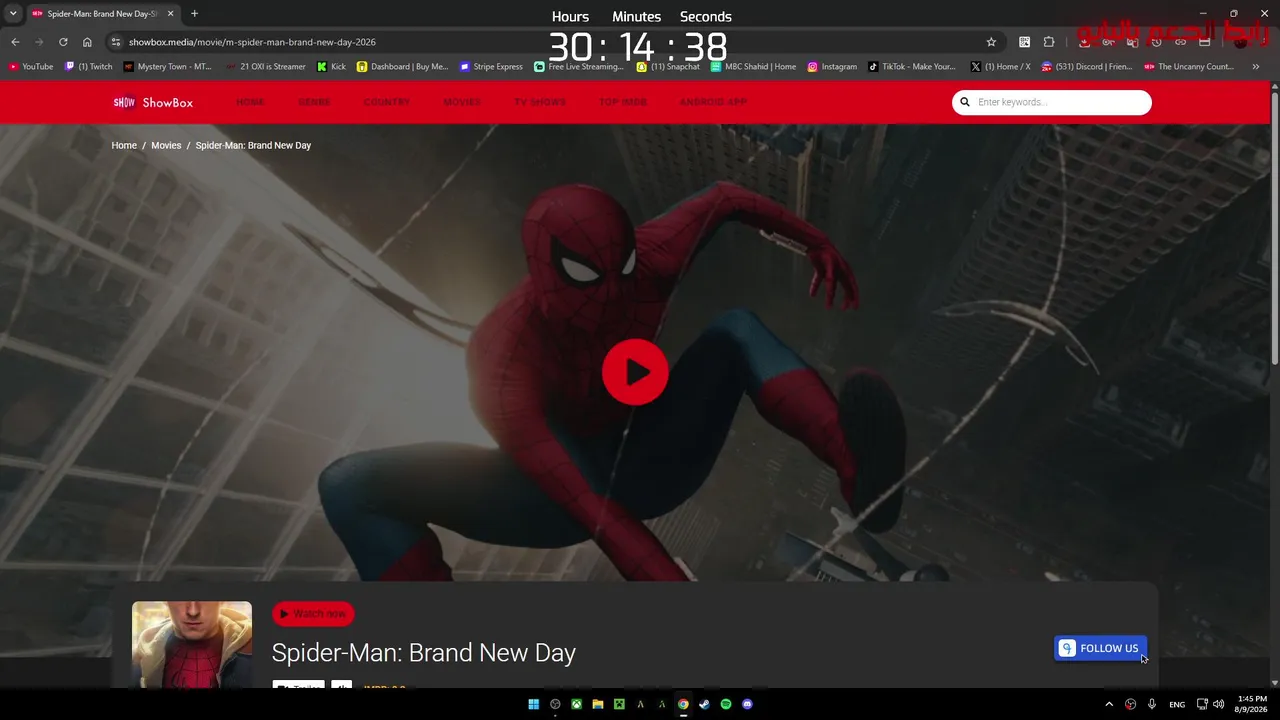This screenshot has height=720, width=1280.
Task: Expand the COUNTRY navigation menu
Action: pyautogui.click(x=387, y=102)
